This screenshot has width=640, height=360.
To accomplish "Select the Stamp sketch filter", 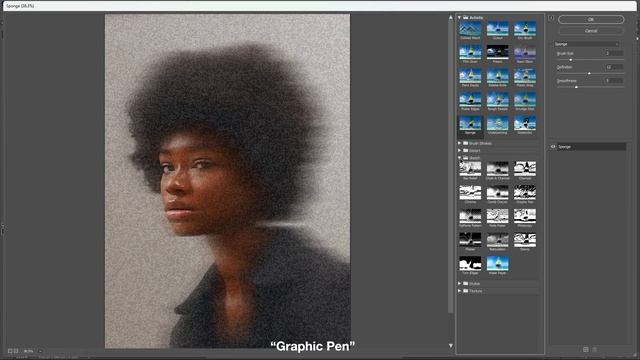I will click(525, 241).
